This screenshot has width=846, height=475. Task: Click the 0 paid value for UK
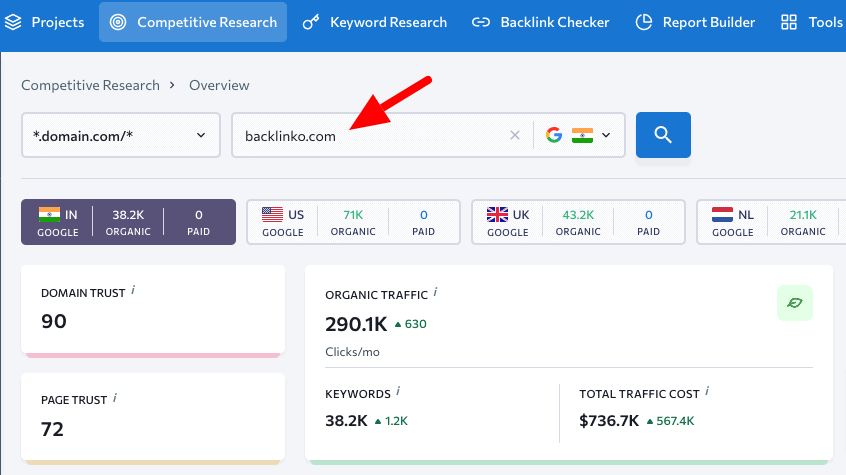coord(649,215)
